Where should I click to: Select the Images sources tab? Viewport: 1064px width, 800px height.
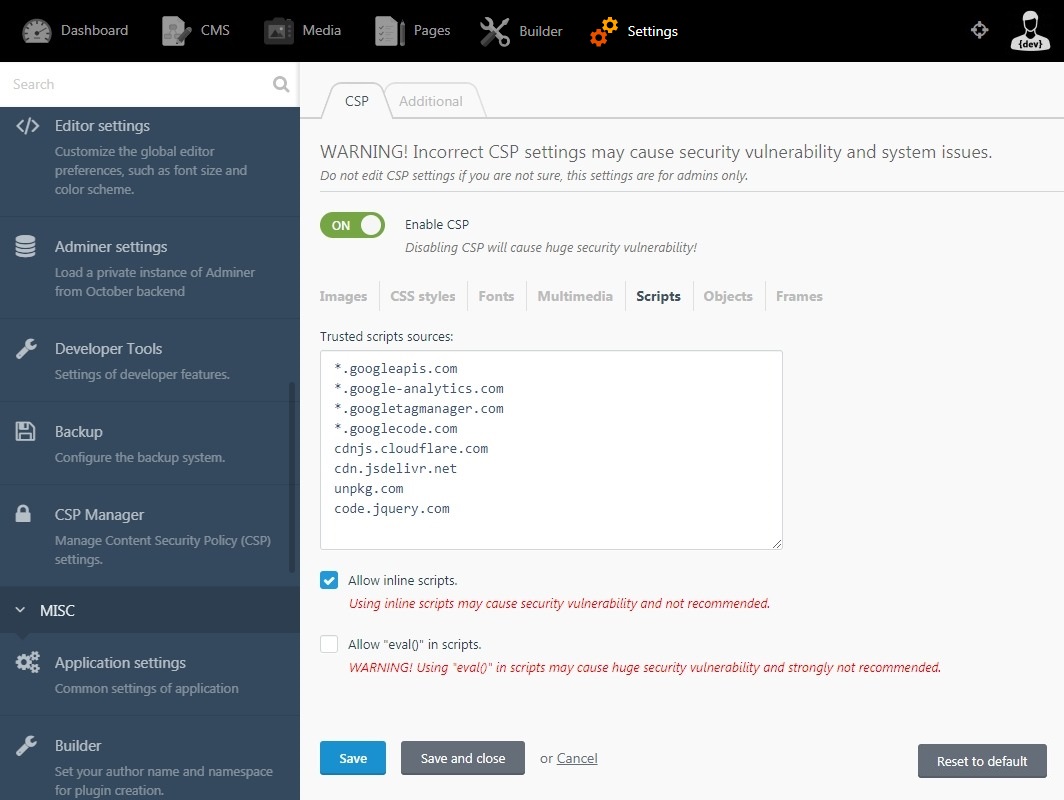tap(343, 297)
